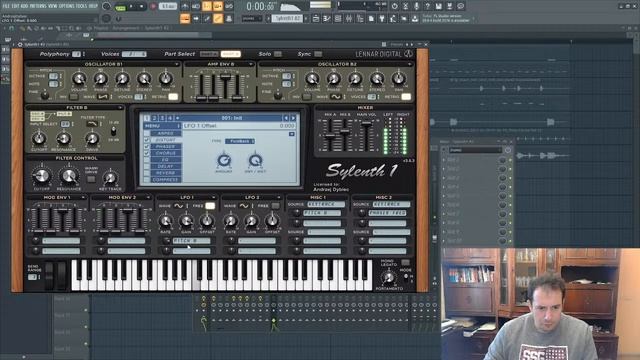Click the question mark help icon
Viewport: 640px width, 360px height.
point(427,6)
